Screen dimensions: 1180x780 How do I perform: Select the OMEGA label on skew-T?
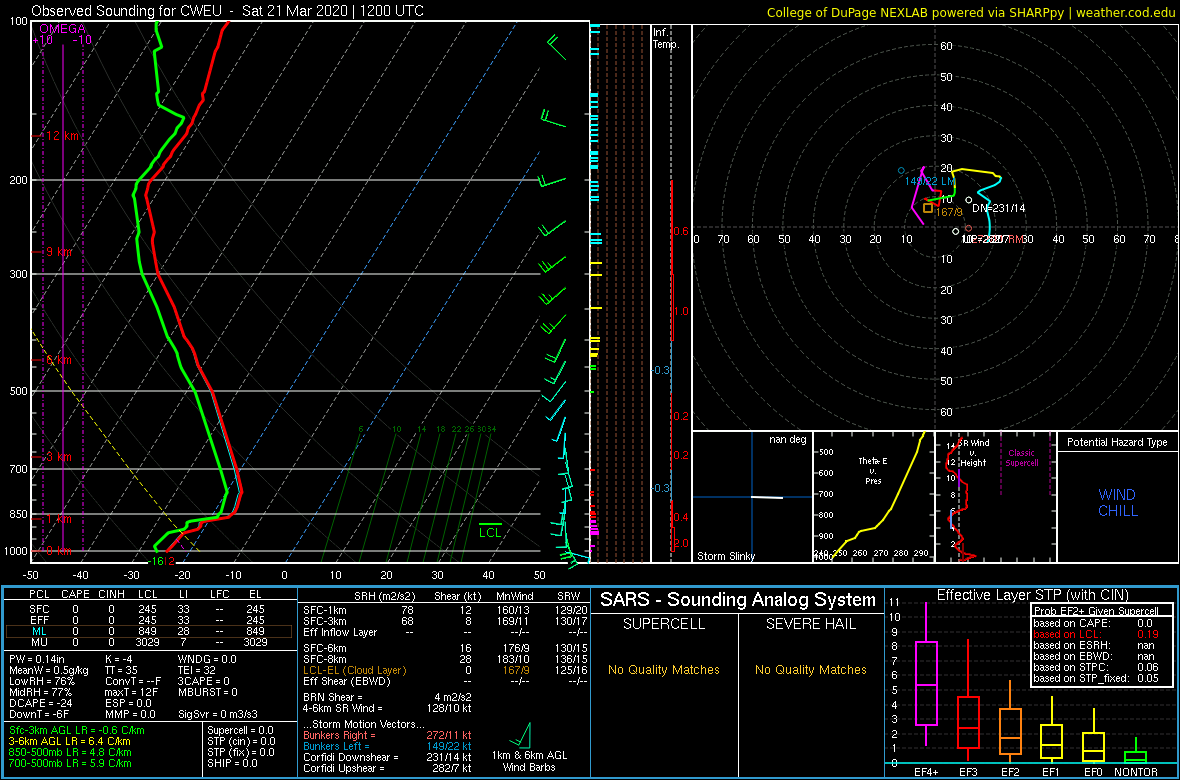click(x=62, y=29)
